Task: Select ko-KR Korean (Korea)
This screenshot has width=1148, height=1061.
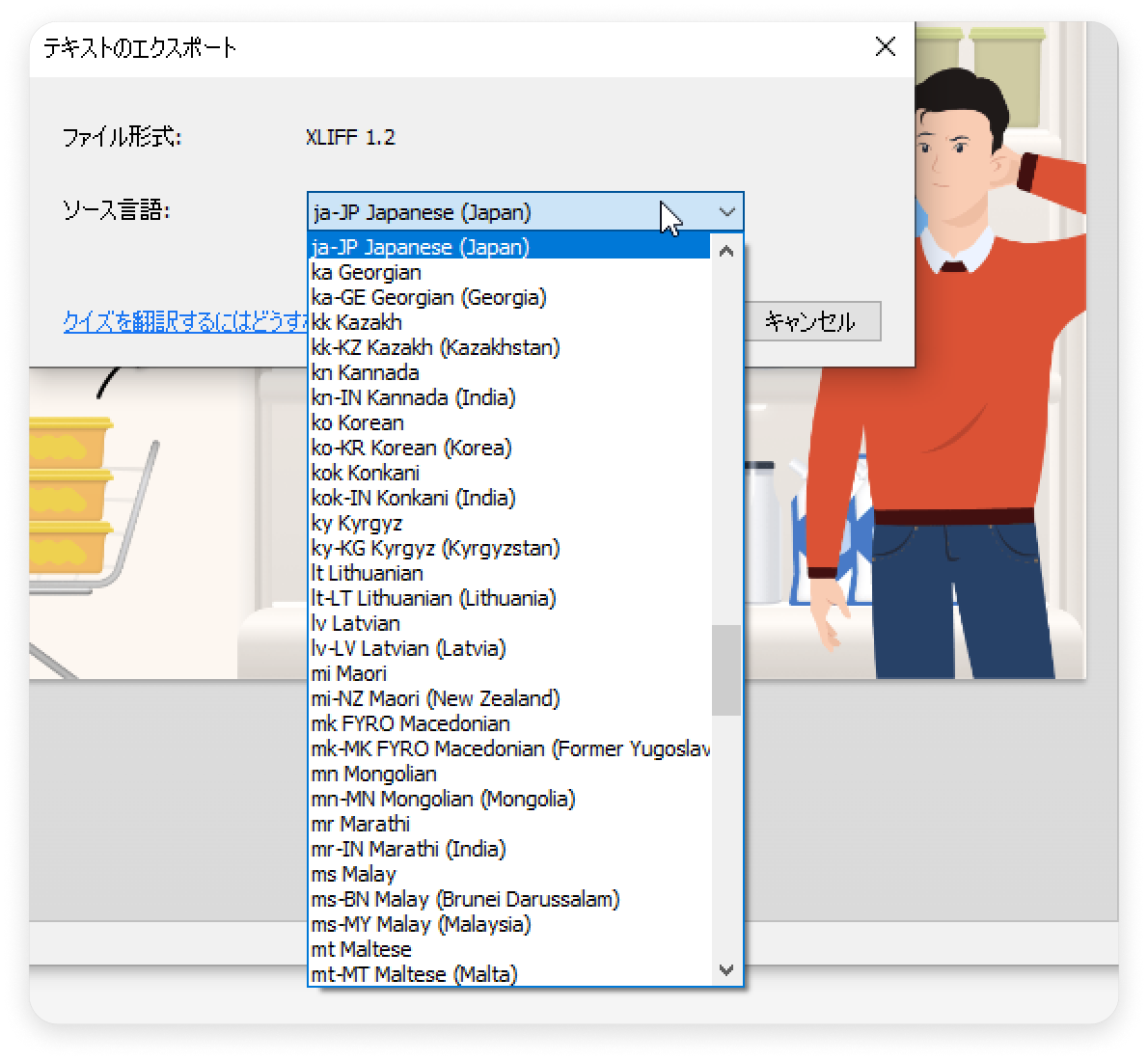Action: pyautogui.click(x=509, y=448)
